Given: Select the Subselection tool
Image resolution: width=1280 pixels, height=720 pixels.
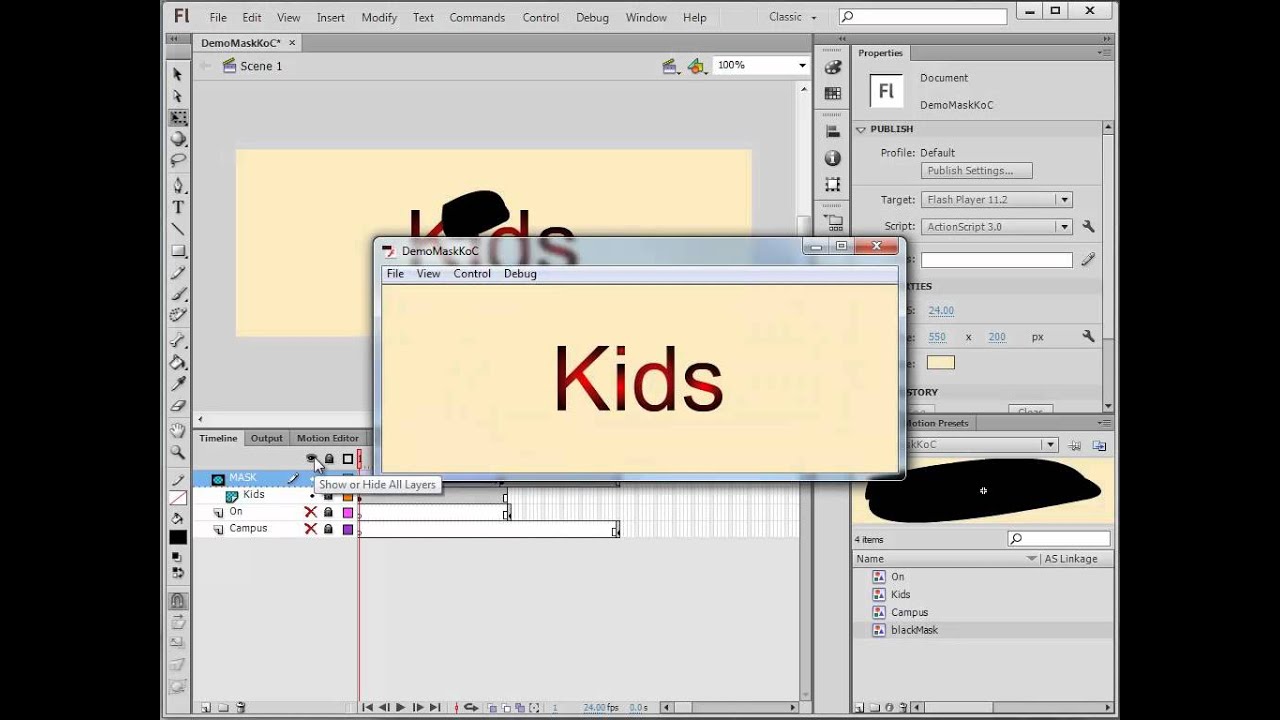Looking at the screenshot, I should [x=178, y=96].
